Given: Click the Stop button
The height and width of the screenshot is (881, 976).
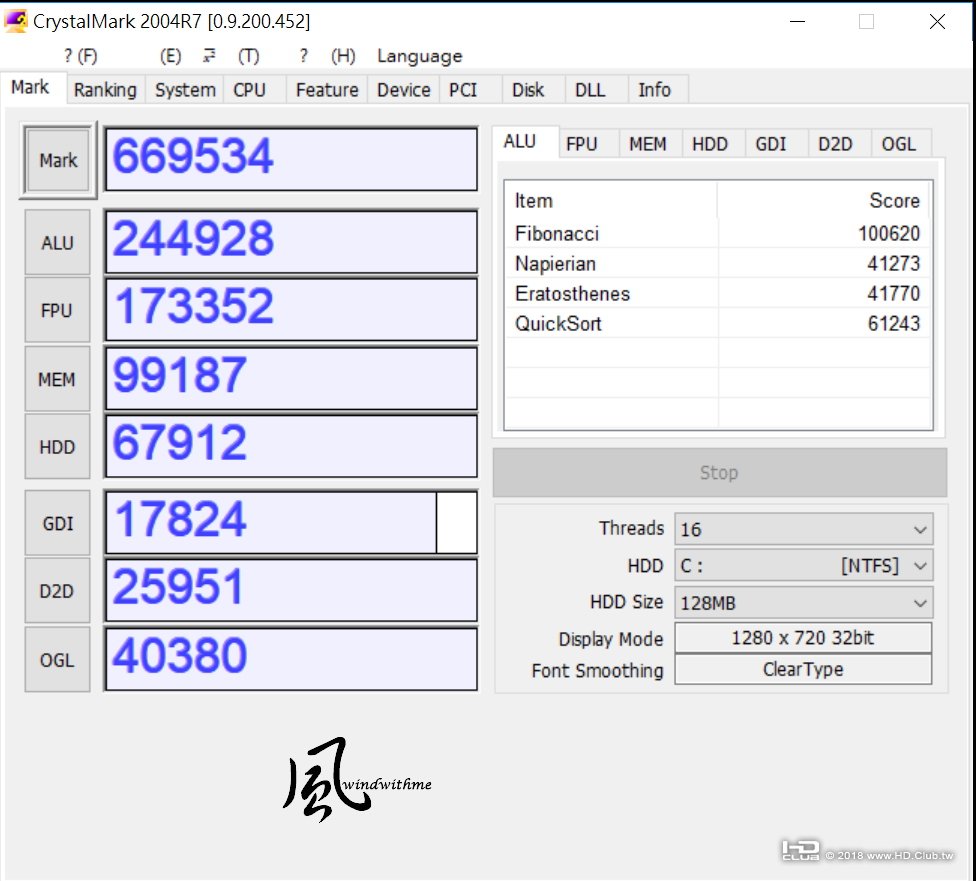Looking at the screenshot, I should pos(720,473).
